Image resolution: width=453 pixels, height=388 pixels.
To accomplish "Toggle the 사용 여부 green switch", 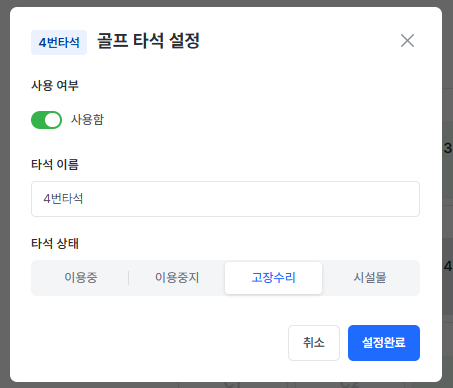I will click(x=46, y=120).
